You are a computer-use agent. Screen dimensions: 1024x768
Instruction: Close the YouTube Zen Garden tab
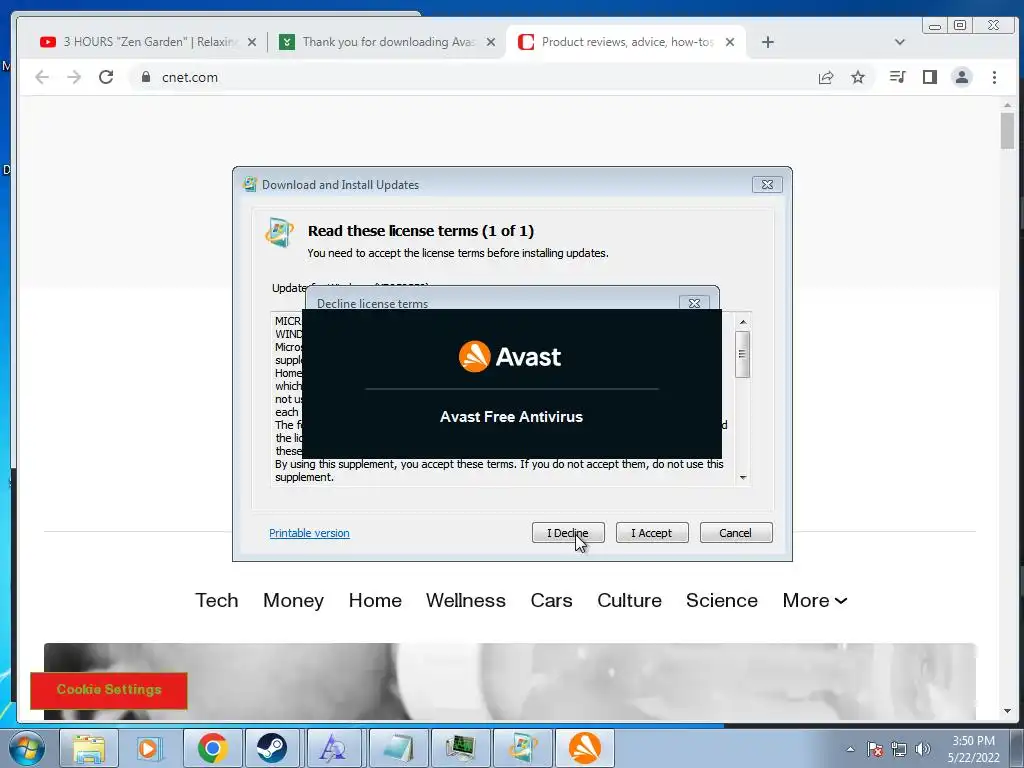(x=252, y=42)
